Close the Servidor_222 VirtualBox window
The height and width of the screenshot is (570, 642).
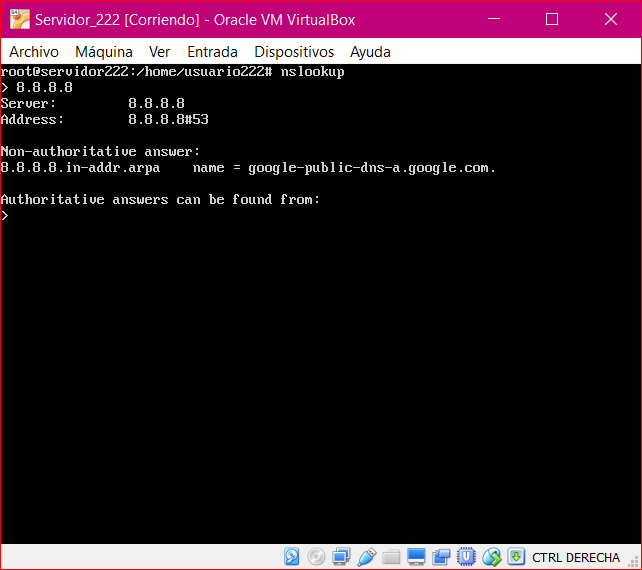coord(610,19)
